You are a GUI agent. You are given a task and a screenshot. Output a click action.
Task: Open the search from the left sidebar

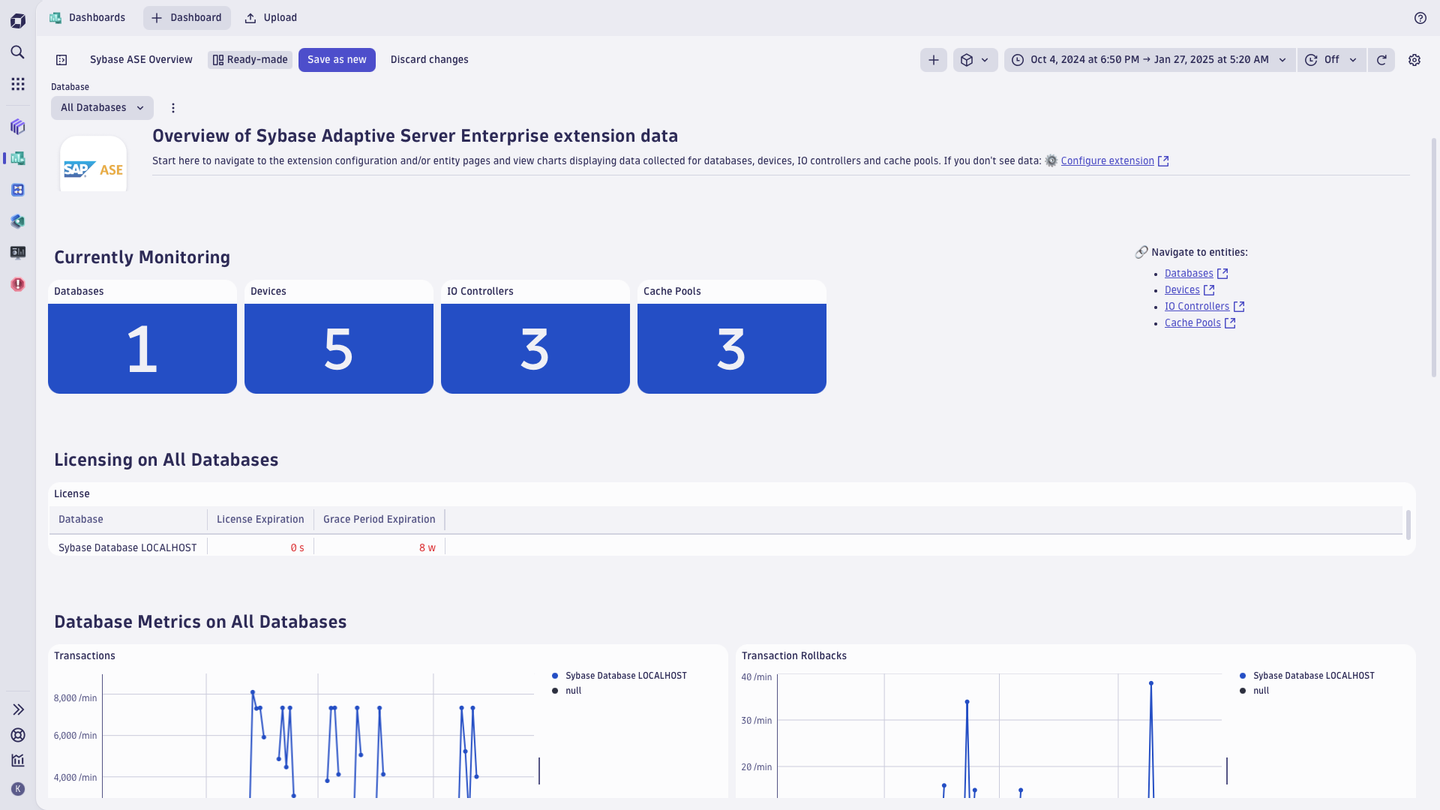[16, 52]
